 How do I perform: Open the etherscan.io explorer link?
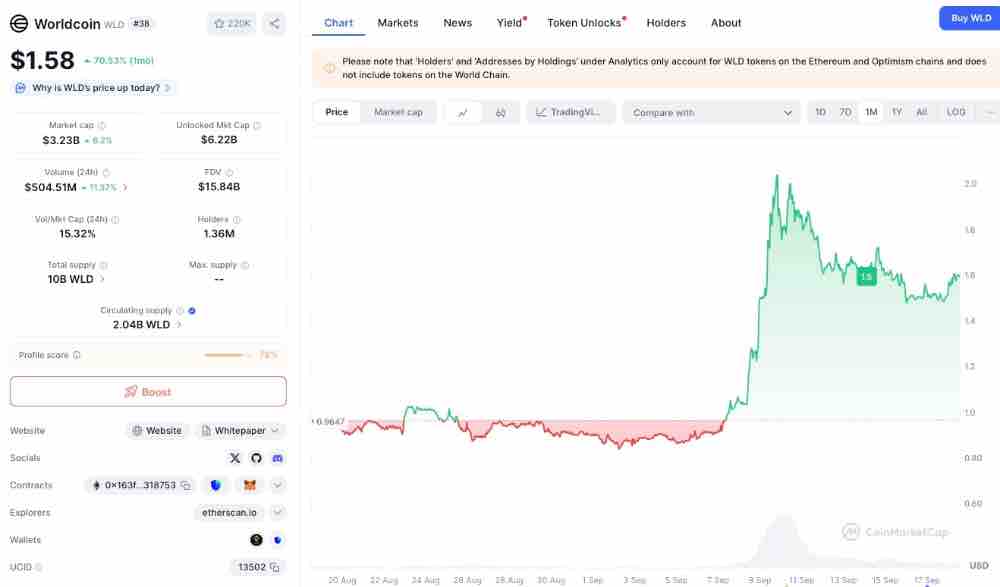[x=229, y=512]
